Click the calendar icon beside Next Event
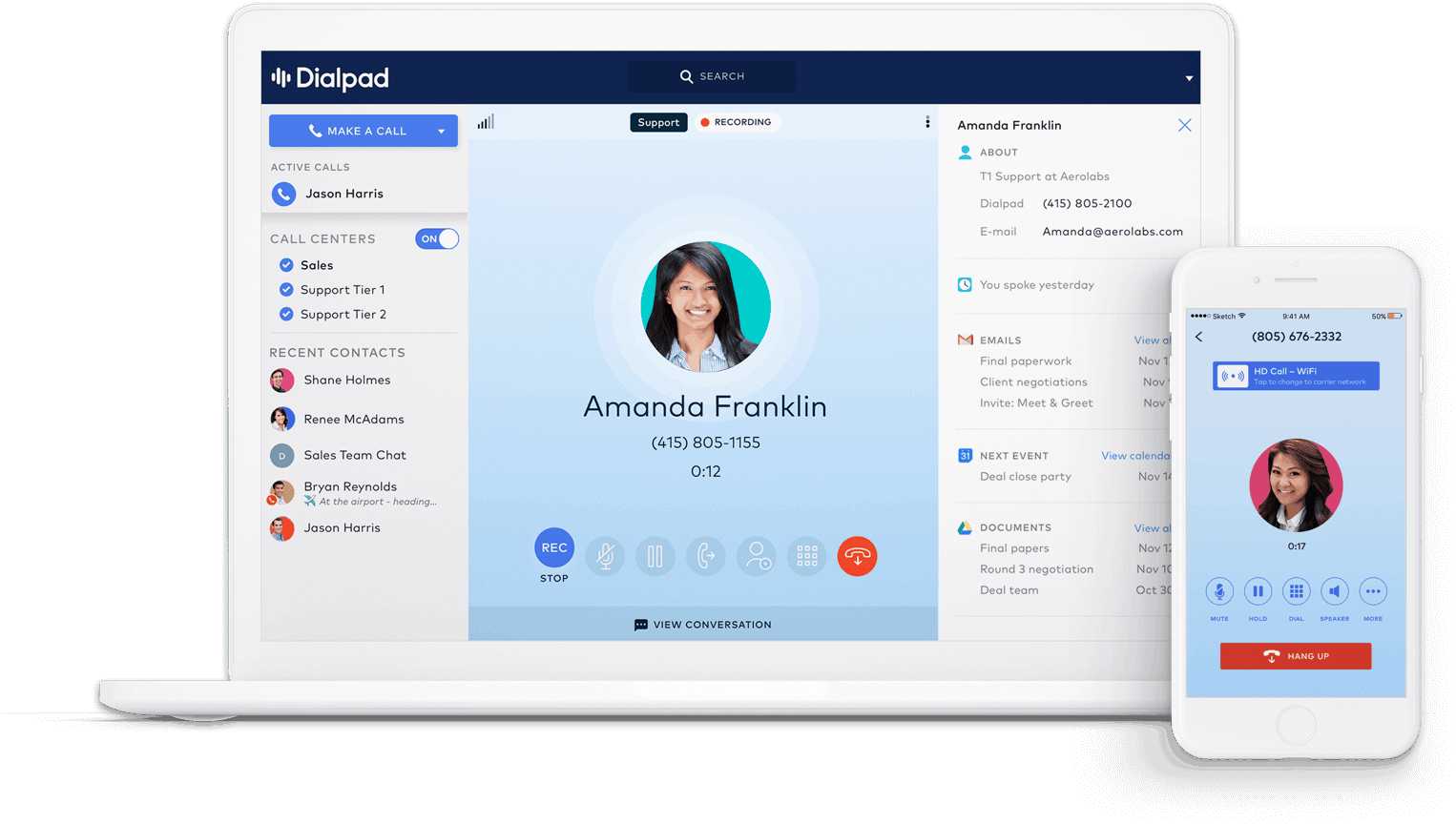Screen dimensions: 1456x824 click(x=966, y=456)
